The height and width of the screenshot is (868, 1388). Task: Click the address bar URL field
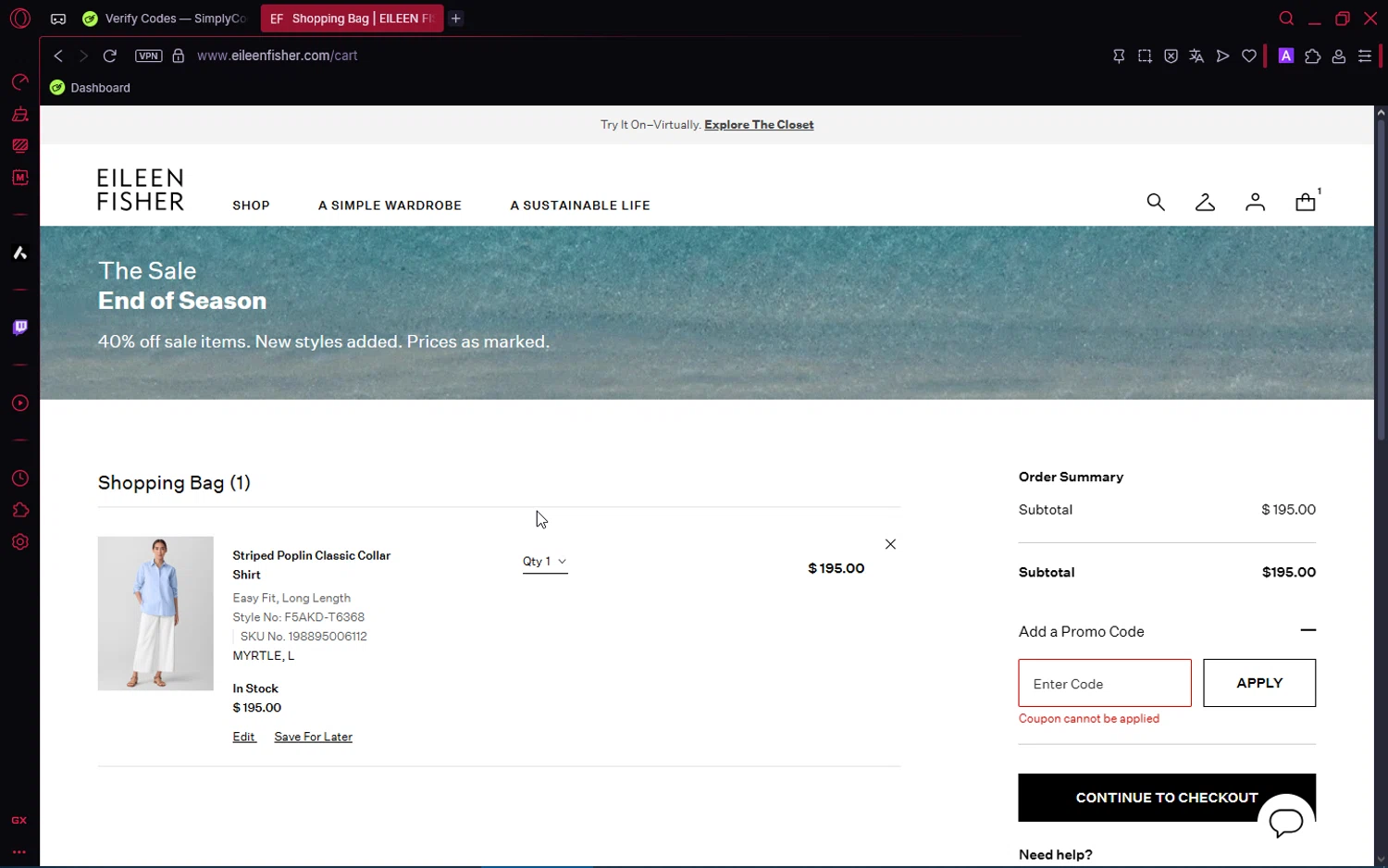[278, 56]
